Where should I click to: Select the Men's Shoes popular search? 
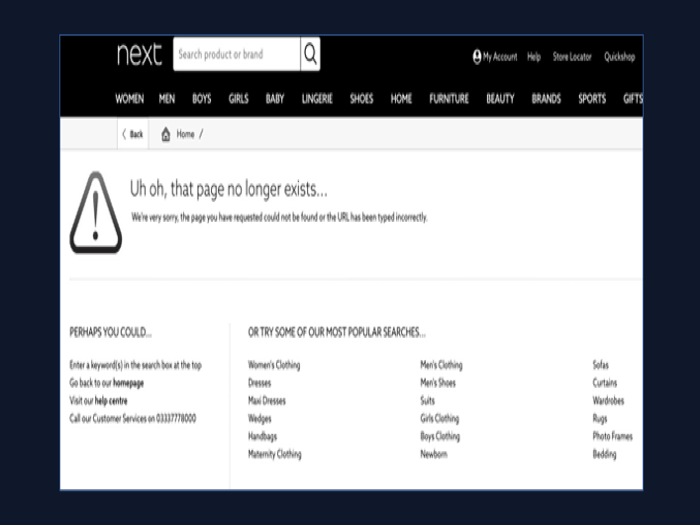(x=438, y=383)
